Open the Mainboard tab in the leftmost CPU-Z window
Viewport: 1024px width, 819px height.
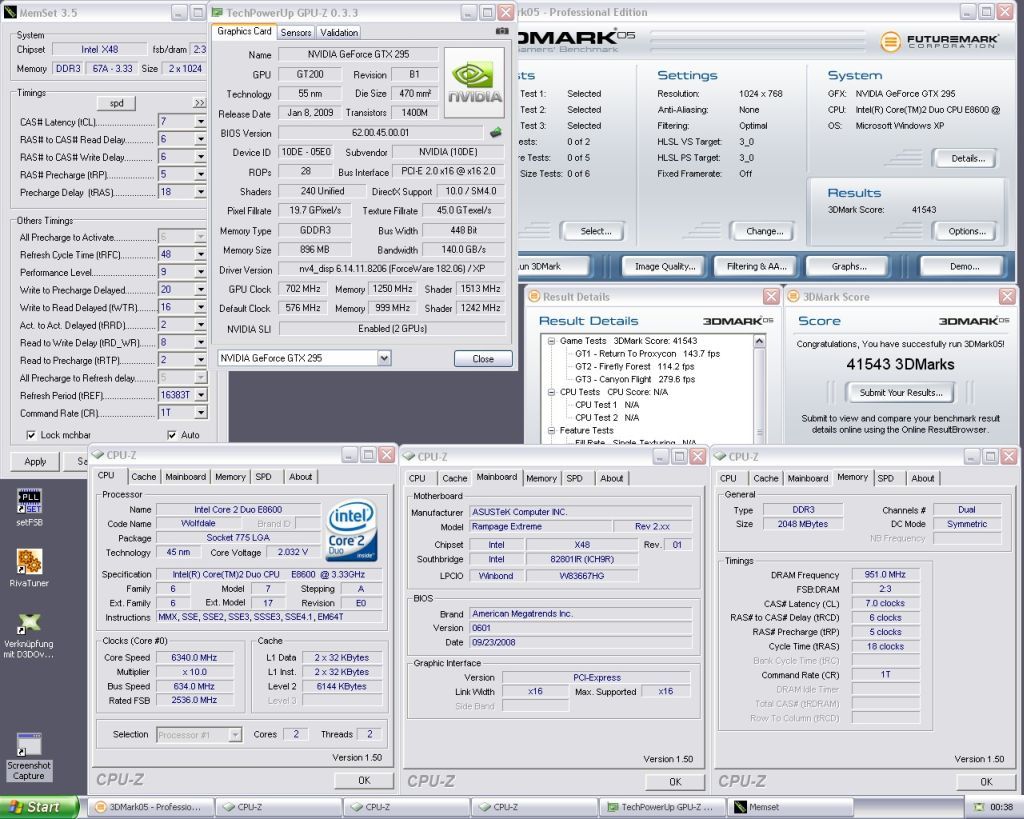click(x=185, y=477)
